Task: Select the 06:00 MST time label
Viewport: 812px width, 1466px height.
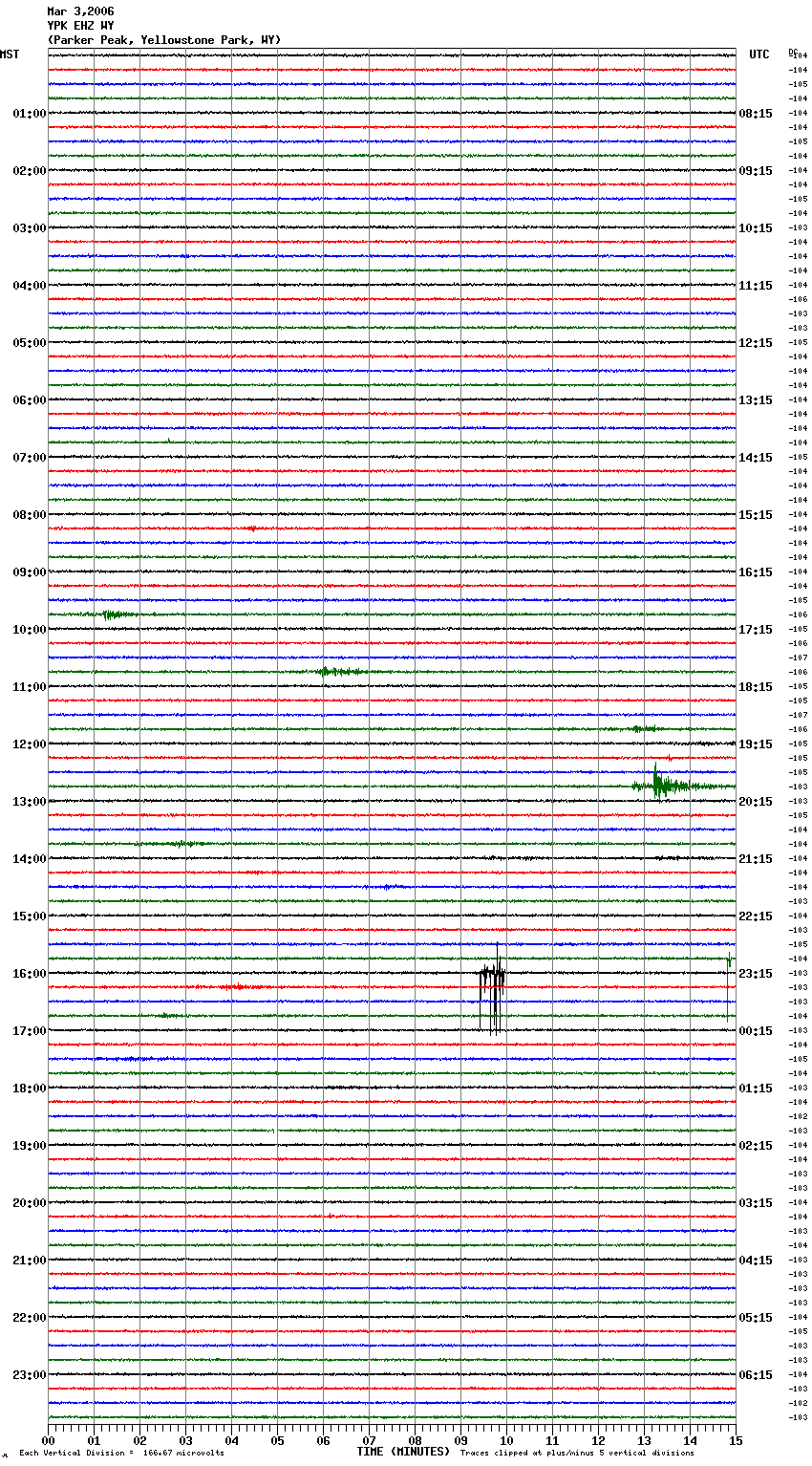Action: click(29, 400)
